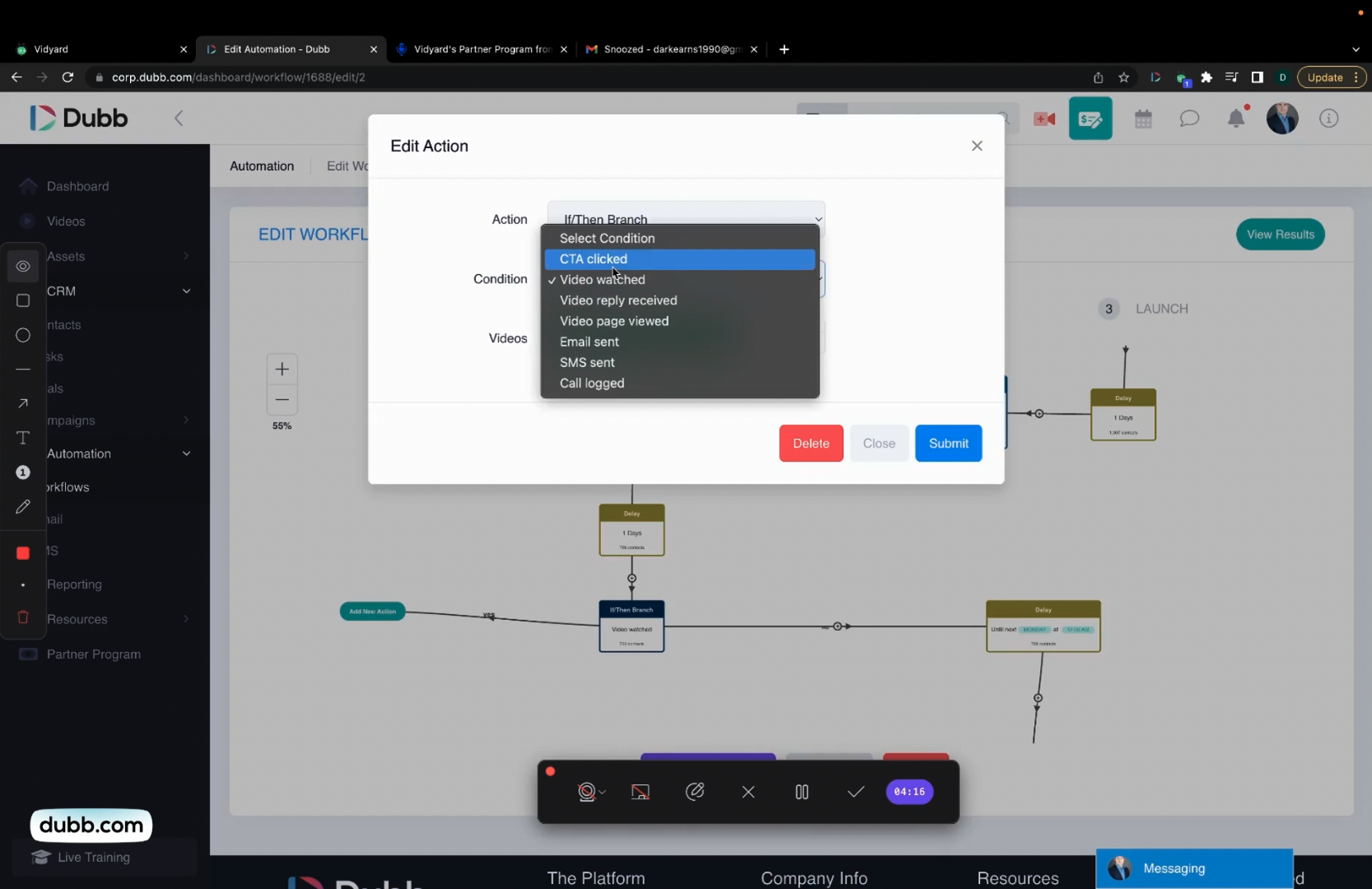Close Edit Action dialog with X
Image resolution: width=1372 pixels, height=889 pixels.
(977, 146)
